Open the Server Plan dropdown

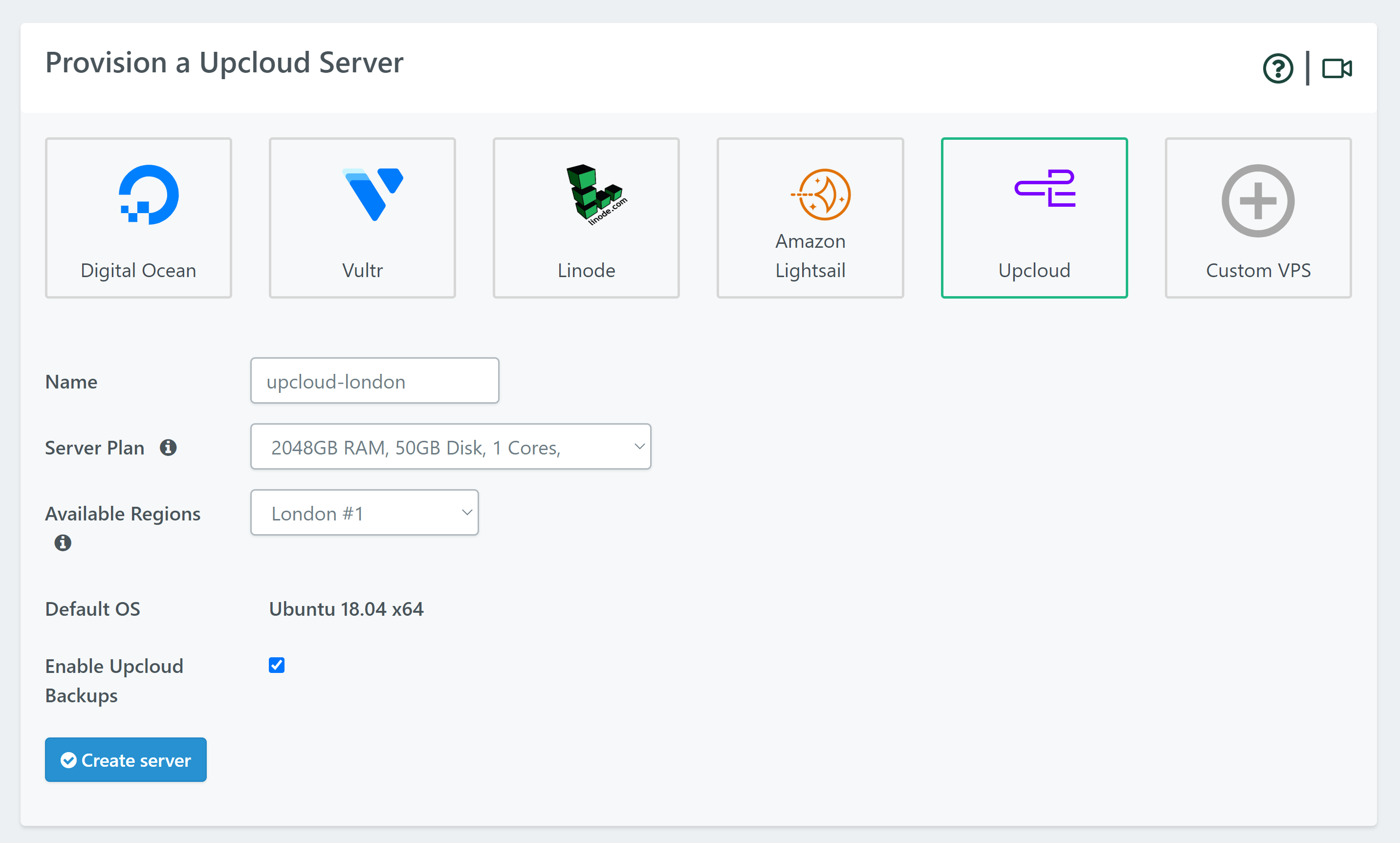[x=451, y=447]
